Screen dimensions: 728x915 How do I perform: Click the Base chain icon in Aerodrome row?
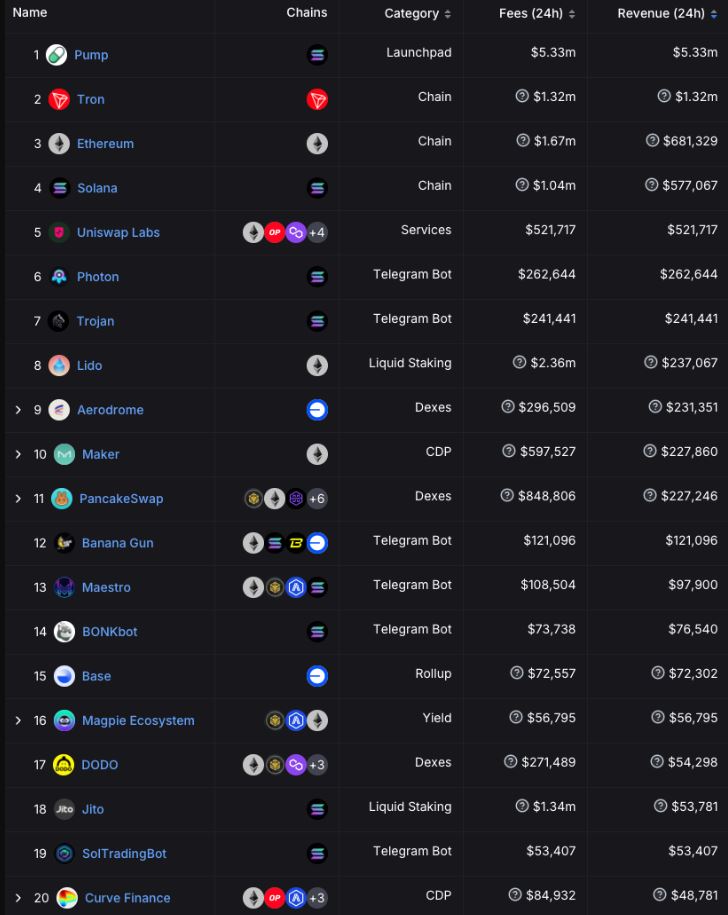[317, 410]
